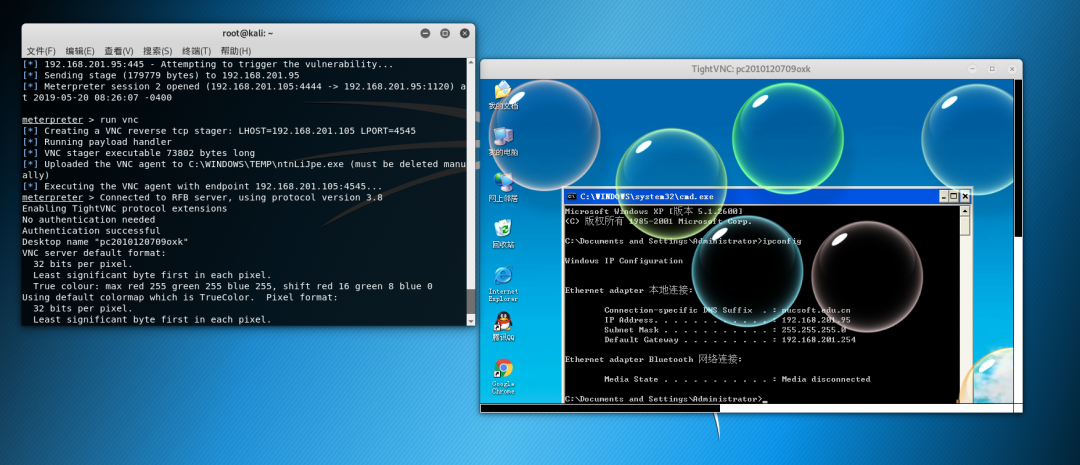Maximize the TightVNC viewer window
The image size is (1080, 465).
(x=992, y=69)
